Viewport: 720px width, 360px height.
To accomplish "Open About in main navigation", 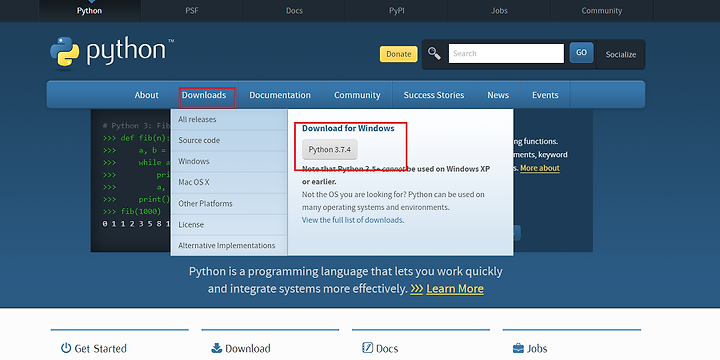I will click(x=146, y=95).
